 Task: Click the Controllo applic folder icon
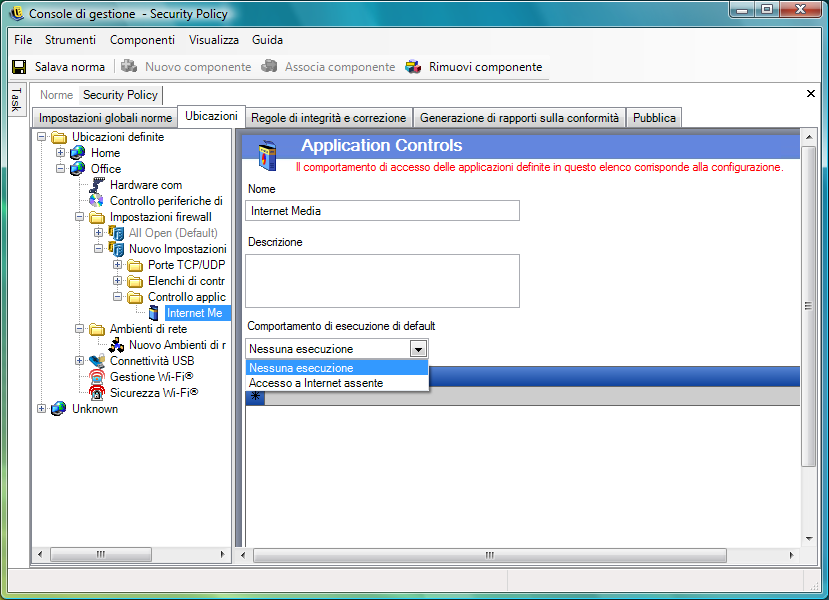pos(135,297)
